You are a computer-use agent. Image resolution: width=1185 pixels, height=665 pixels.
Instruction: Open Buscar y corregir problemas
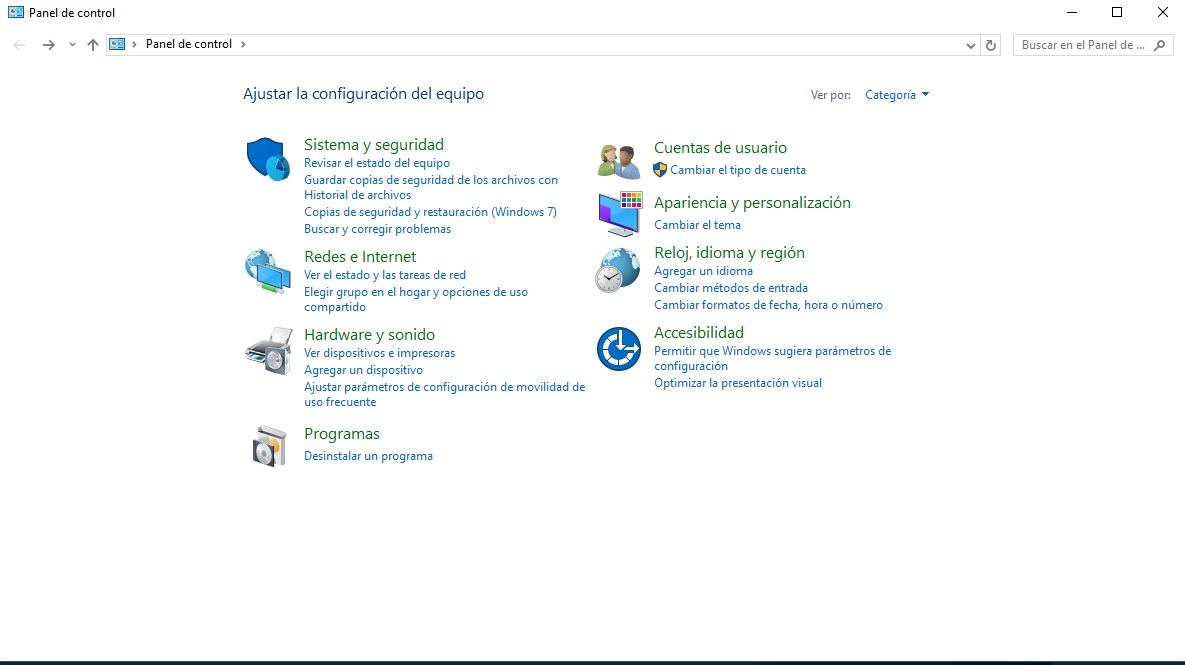pyautogui.click(x=377, y=229)
